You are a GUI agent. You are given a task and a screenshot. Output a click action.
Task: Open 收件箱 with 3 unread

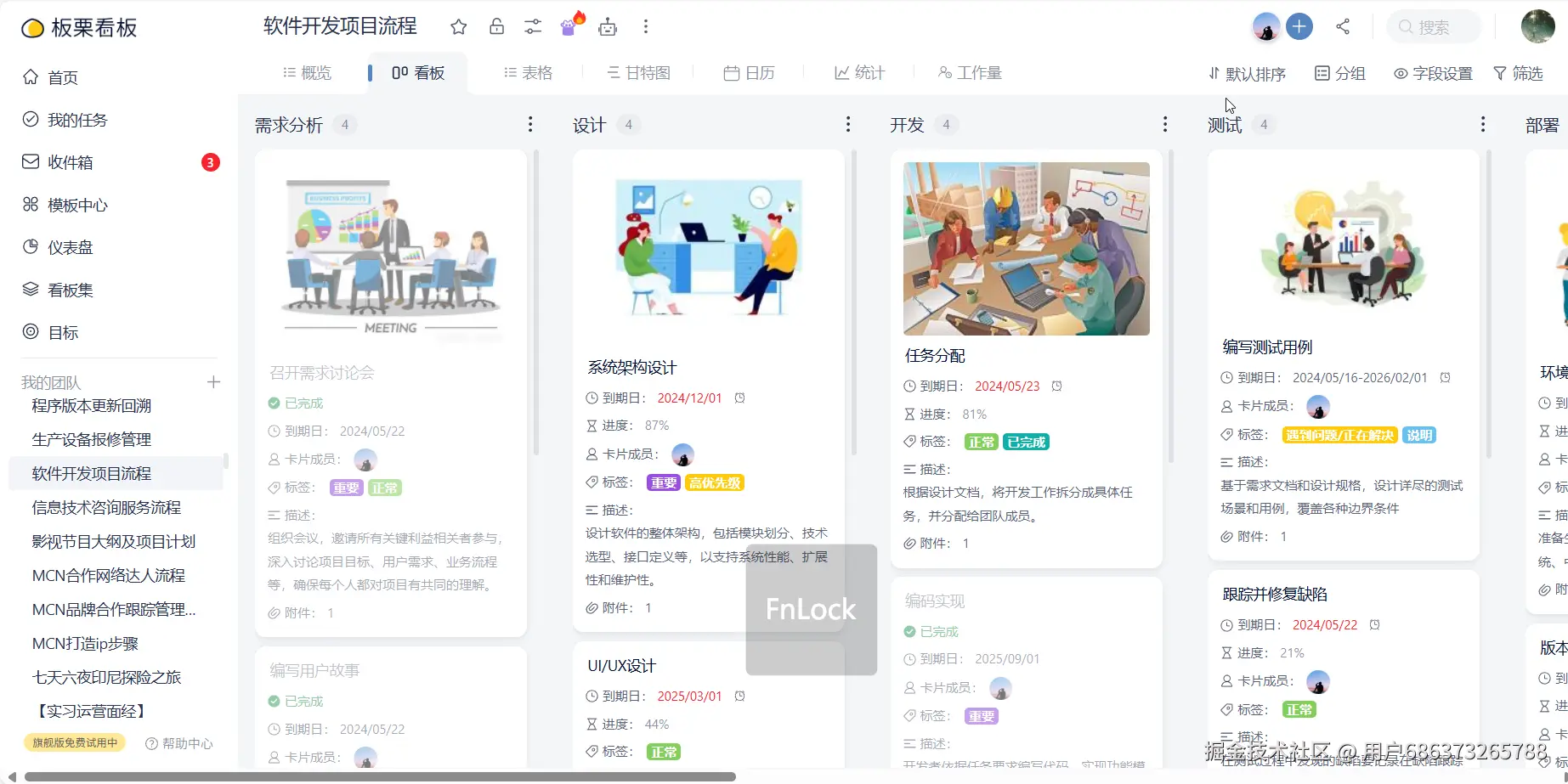pyautogui.click(x=119, y=162)
